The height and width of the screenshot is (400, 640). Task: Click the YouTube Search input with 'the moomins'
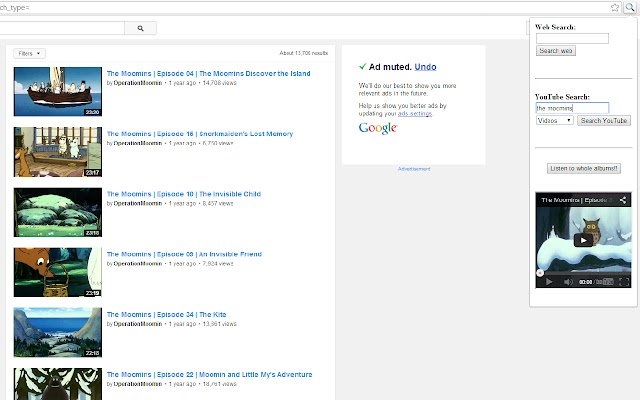click(572, 108)
